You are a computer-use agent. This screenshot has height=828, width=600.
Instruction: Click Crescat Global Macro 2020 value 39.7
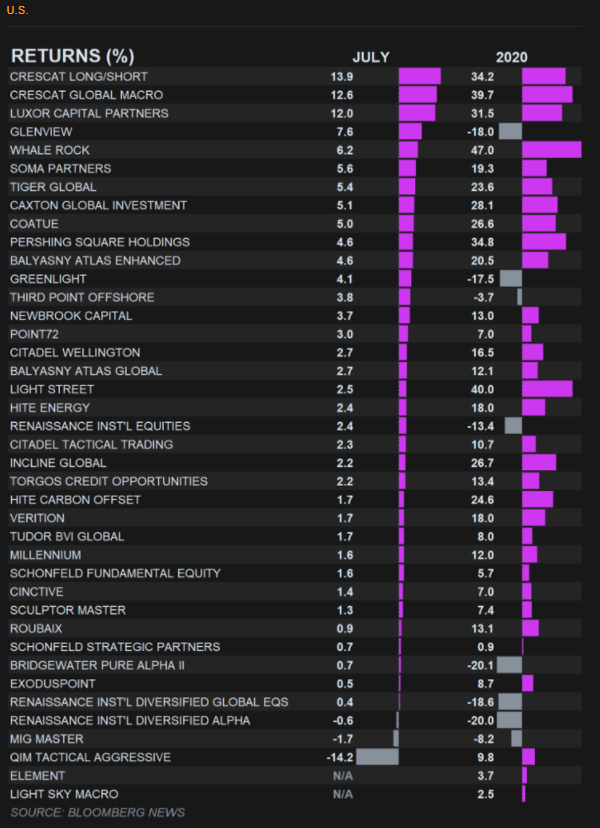[482, 95]
